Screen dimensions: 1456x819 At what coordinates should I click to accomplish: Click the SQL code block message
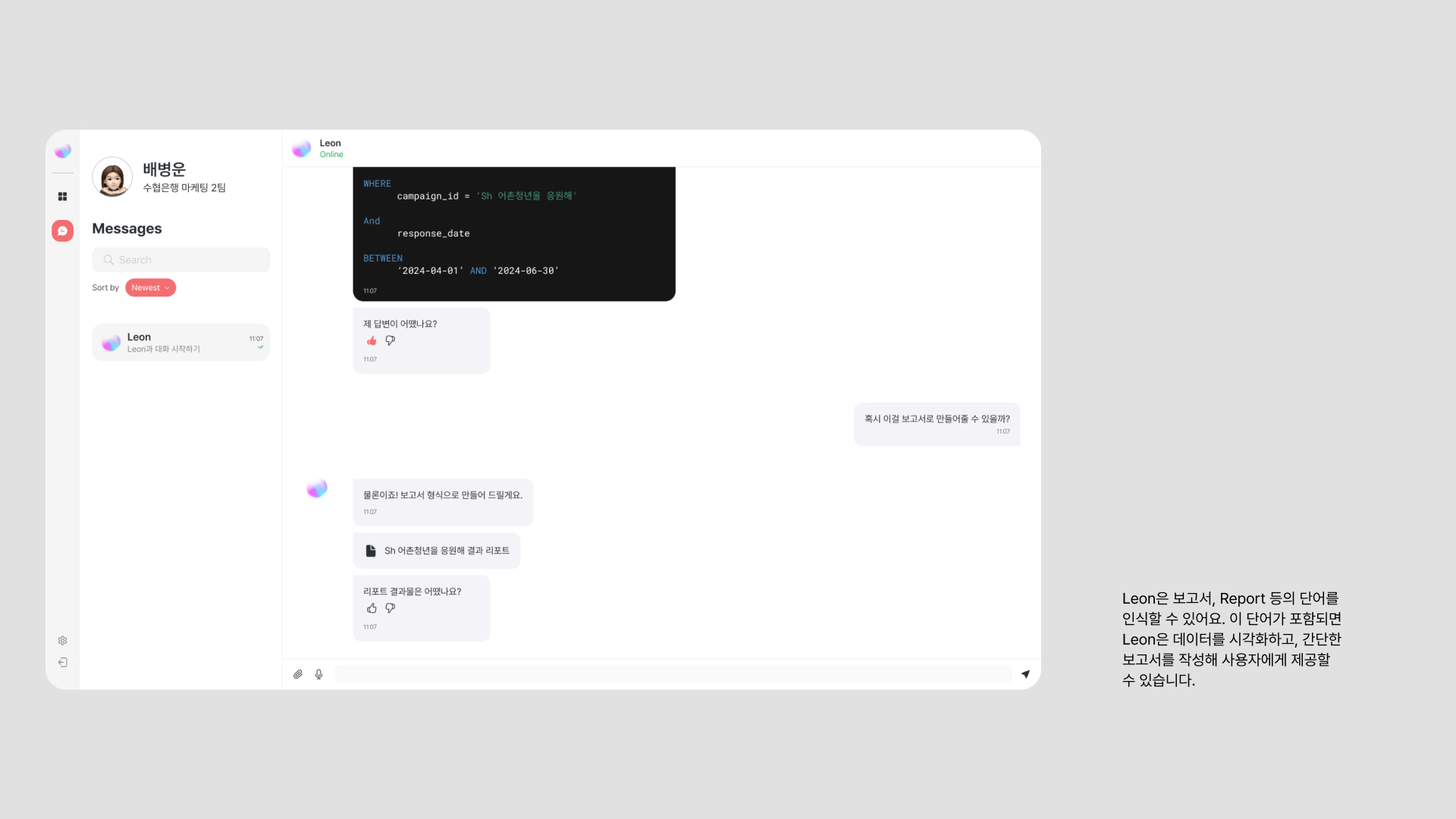coord(514,234)
